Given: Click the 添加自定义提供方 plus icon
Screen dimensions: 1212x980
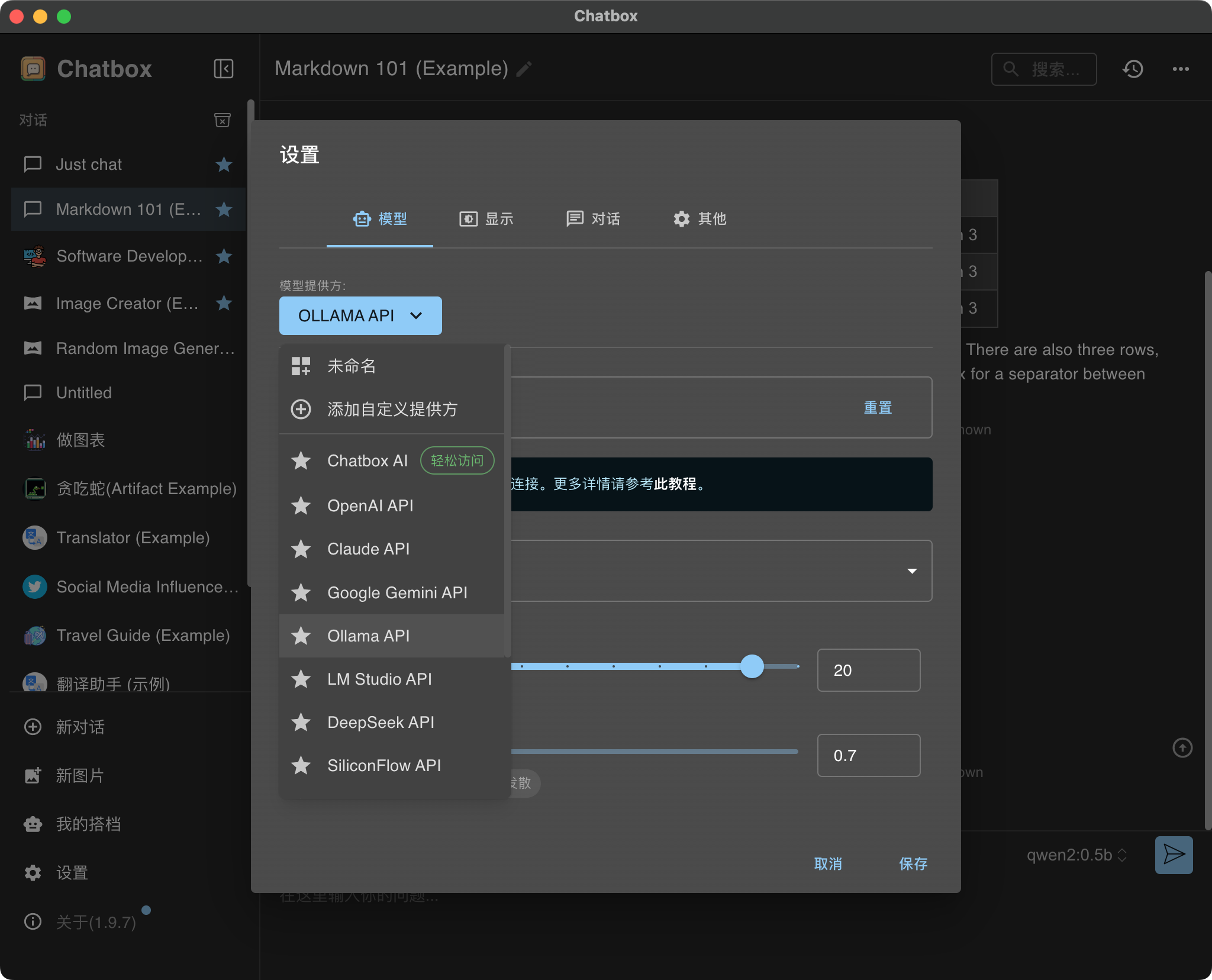Looking at the screenshot, I should tap(301, 409).
